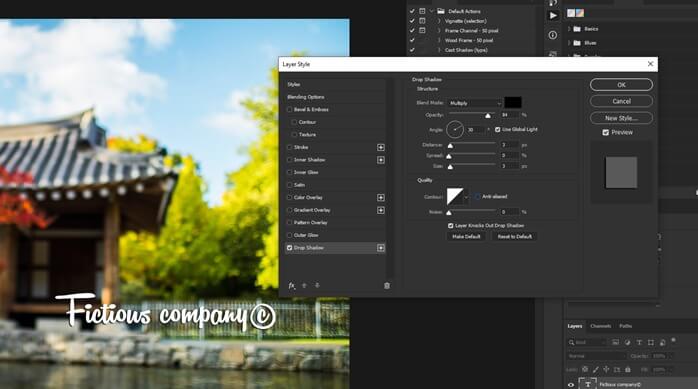Open the black shadow color swatch
698x389 pixels.
[x=513, y=102]
